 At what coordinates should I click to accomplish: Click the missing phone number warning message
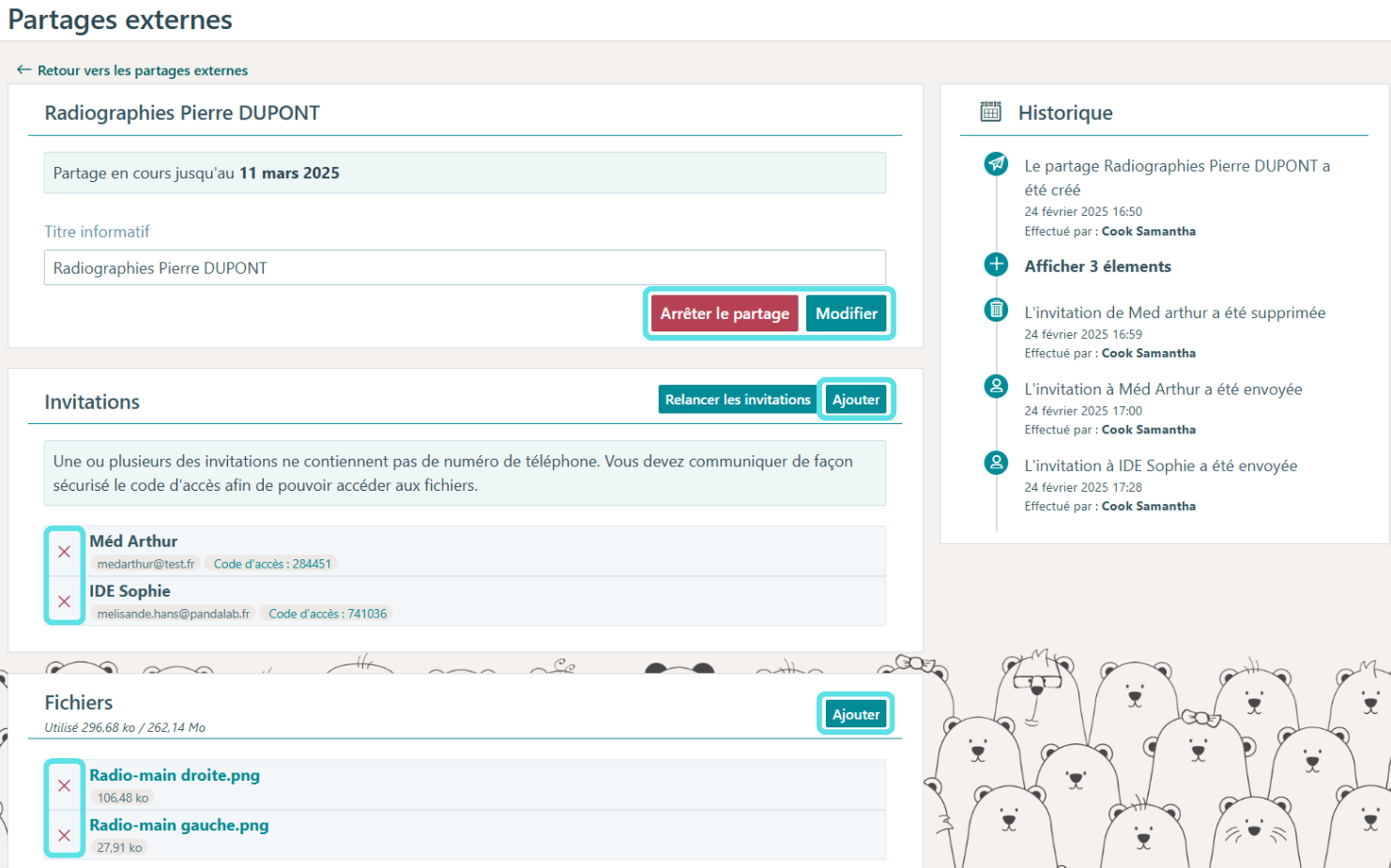click(465, 473)
